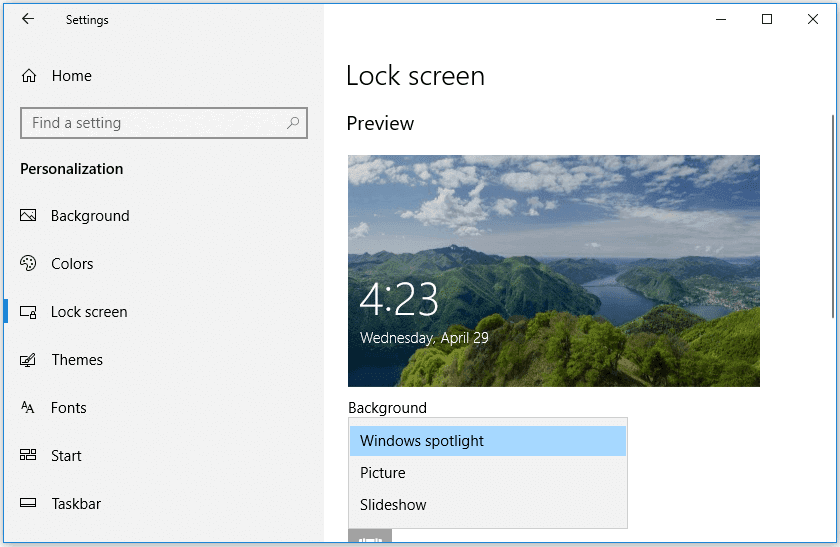Close the Settings window
This screenshot has height=547, width=840.
click(813, 19)
